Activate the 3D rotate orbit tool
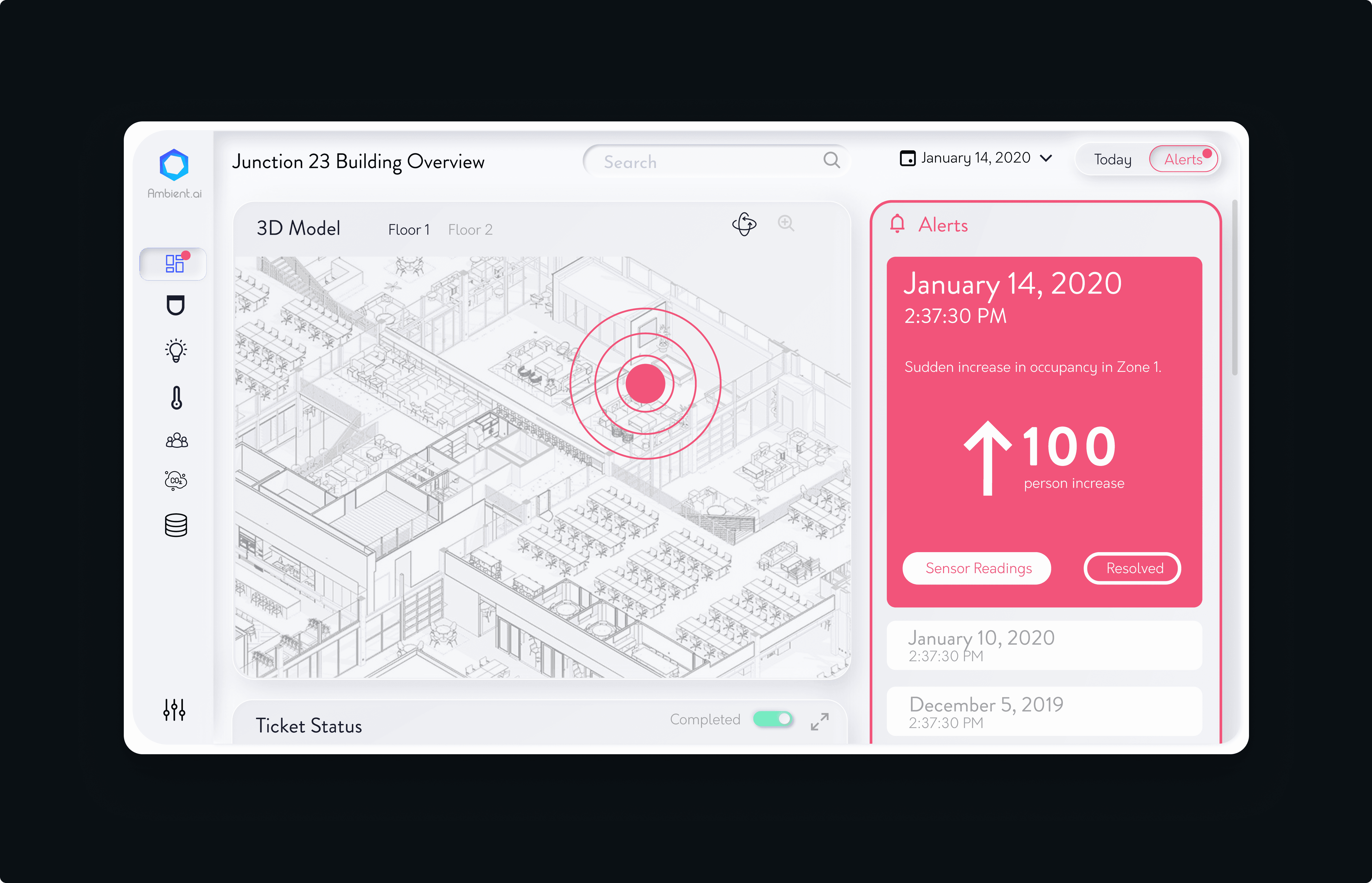The width and height of the screenshot is (1372, 883). click(744, 224)
